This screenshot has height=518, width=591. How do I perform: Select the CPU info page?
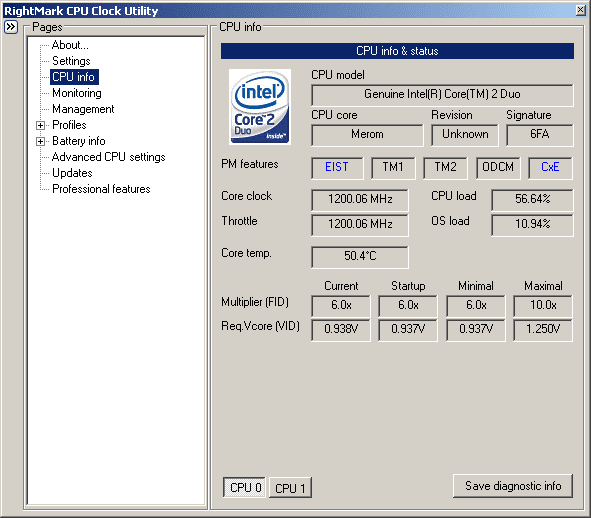pos(74,77)
